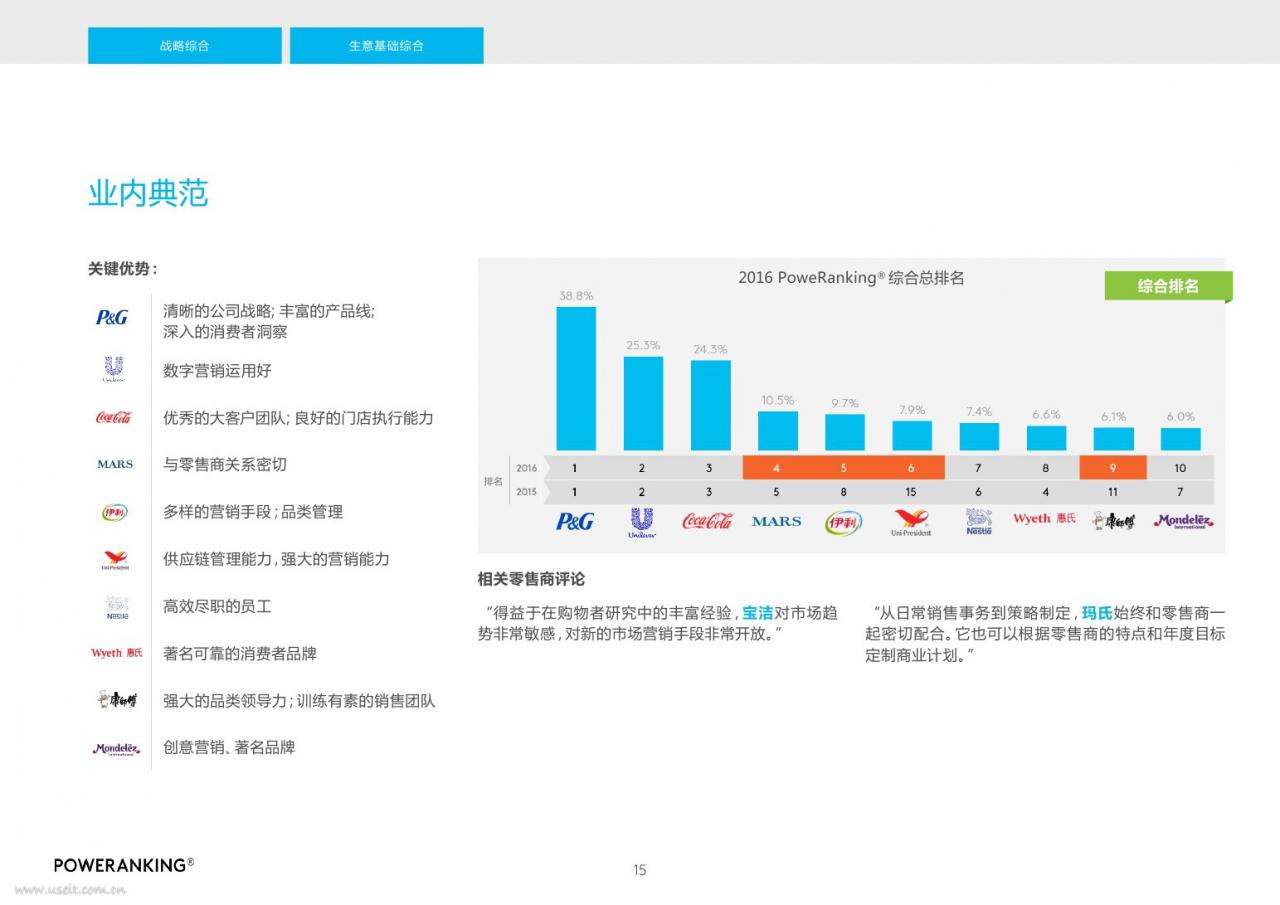Click page number 15 in footer

(640, 870)
